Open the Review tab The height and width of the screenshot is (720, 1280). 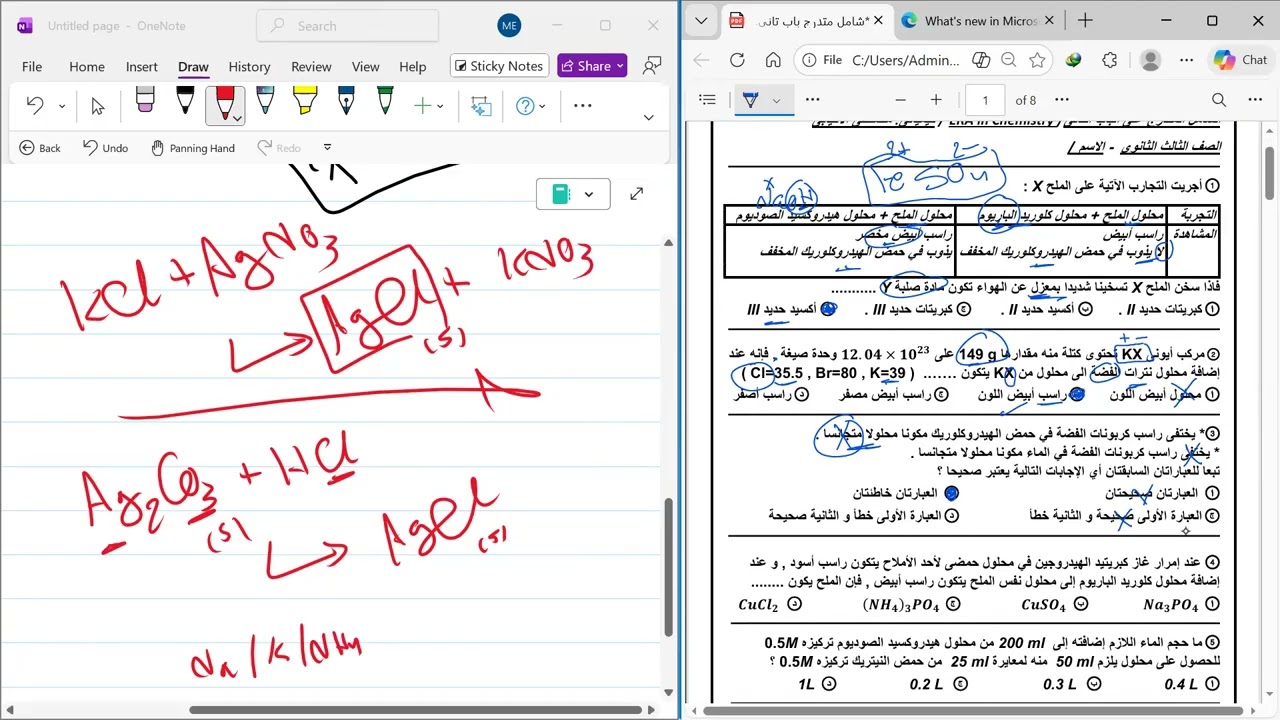pos(311,66)
